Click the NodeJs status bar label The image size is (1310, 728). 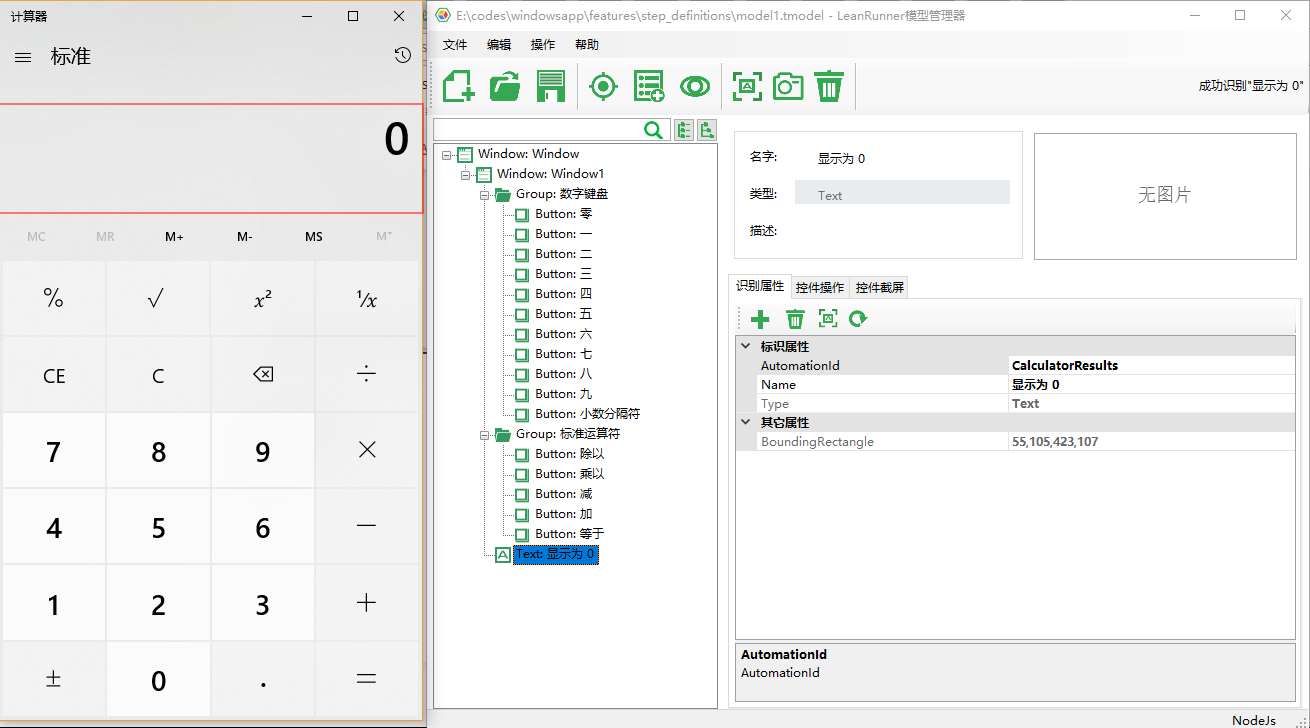(1254, 720)
